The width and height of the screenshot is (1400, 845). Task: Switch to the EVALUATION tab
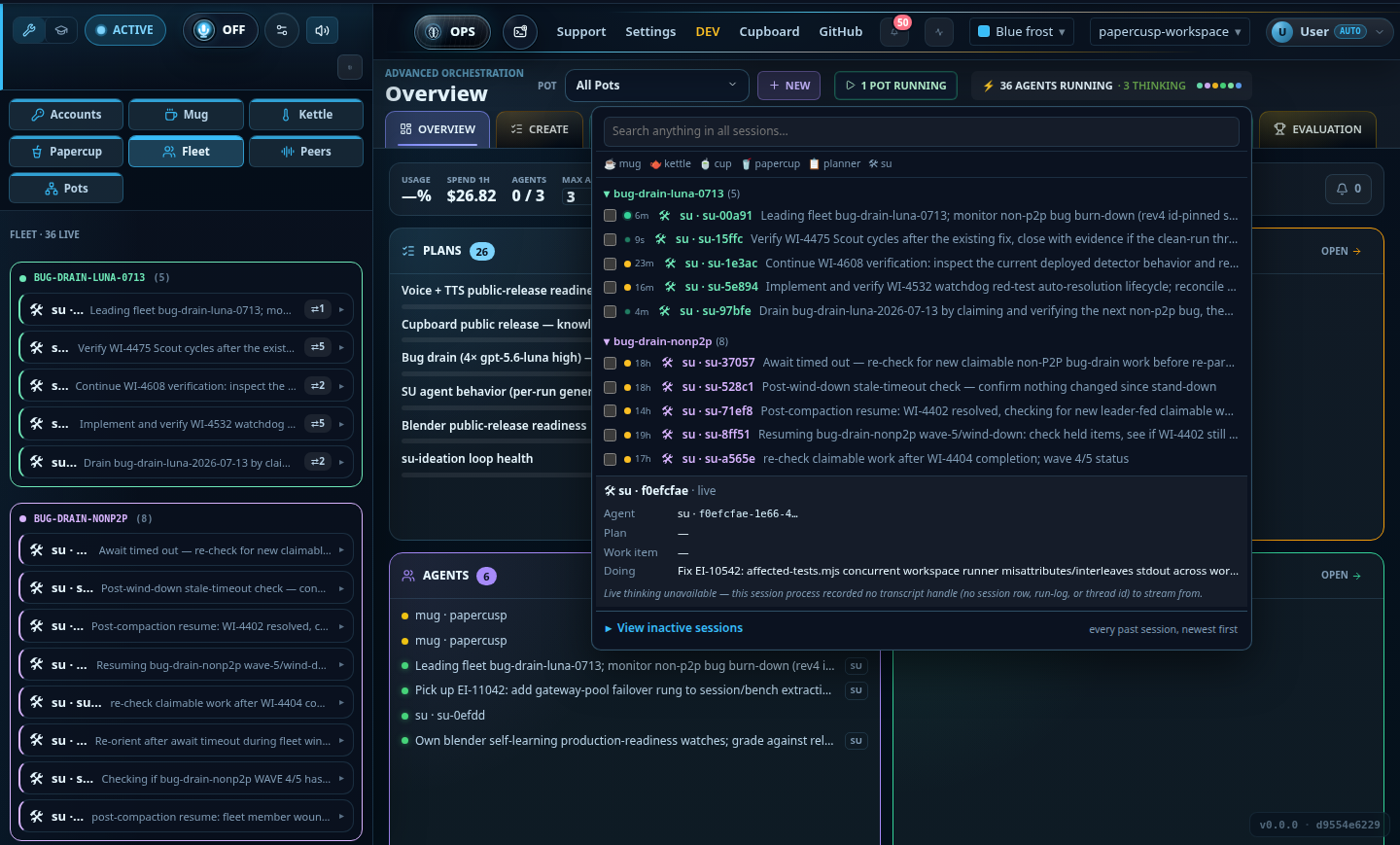1317,129
